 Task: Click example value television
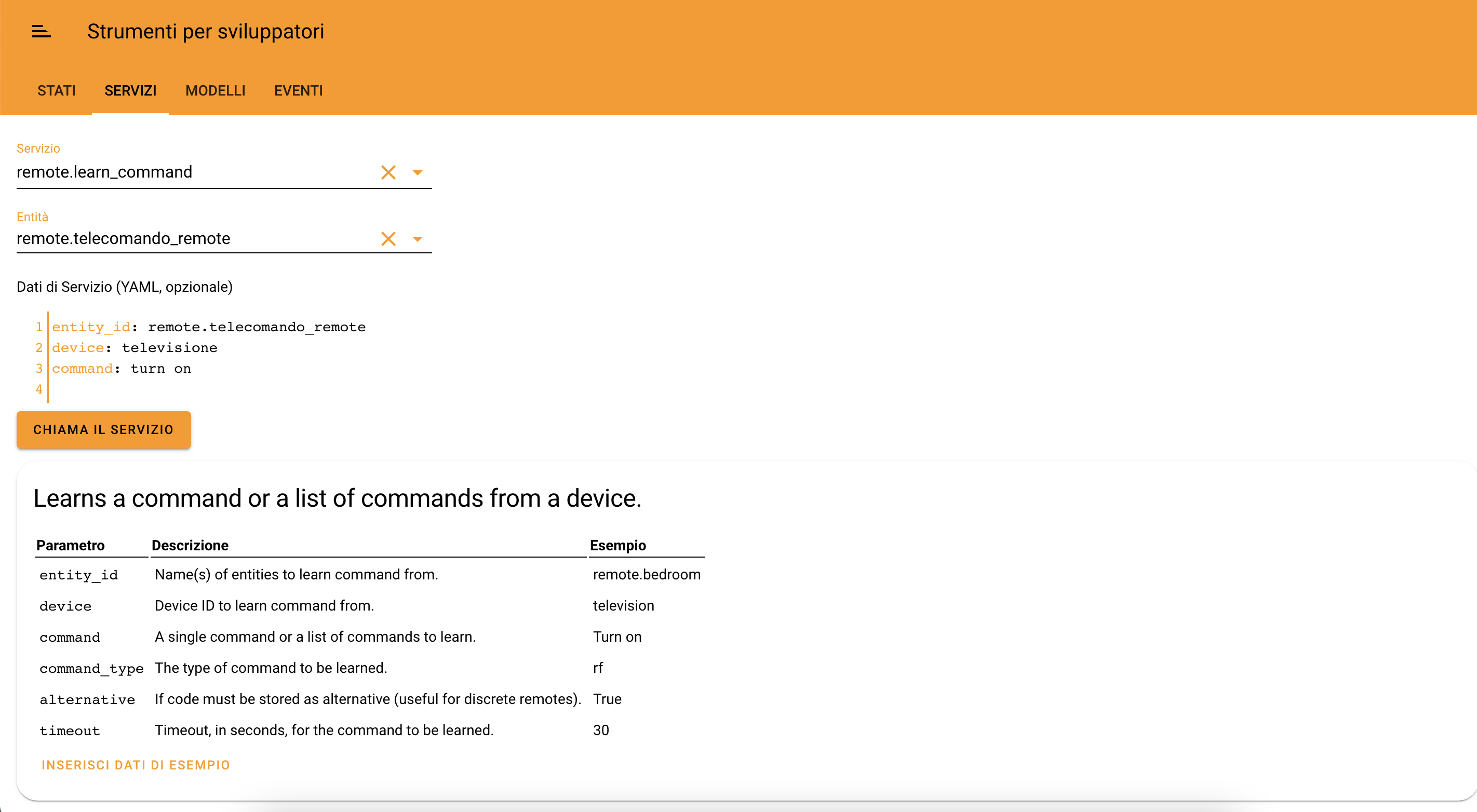623,606
